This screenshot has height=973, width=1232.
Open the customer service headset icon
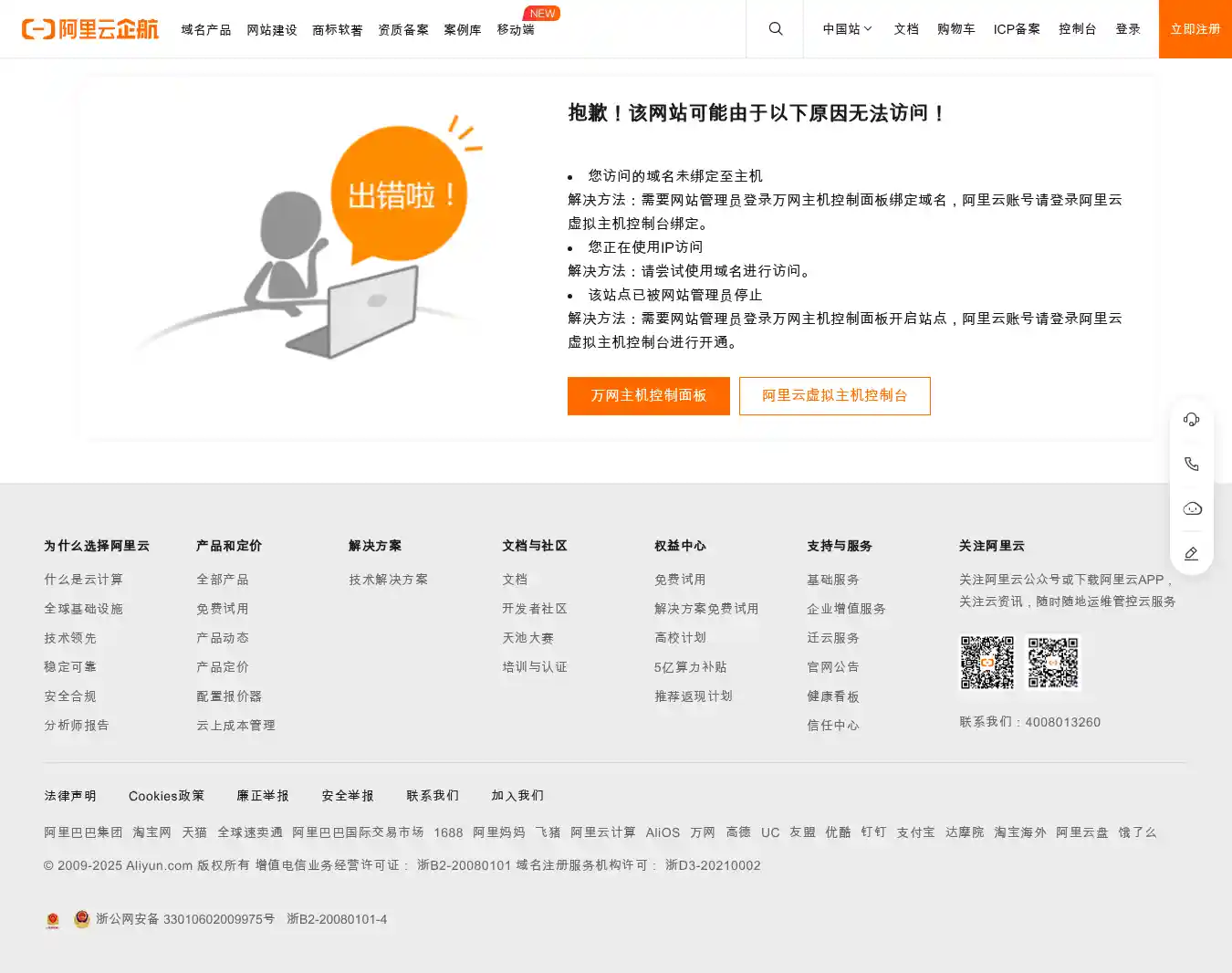(x=1192, y=420)
